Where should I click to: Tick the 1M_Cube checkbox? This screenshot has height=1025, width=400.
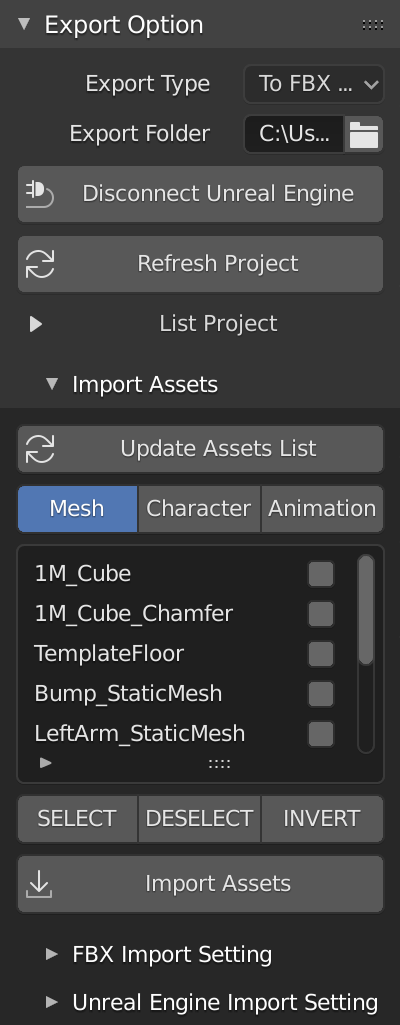pos(321,575)
